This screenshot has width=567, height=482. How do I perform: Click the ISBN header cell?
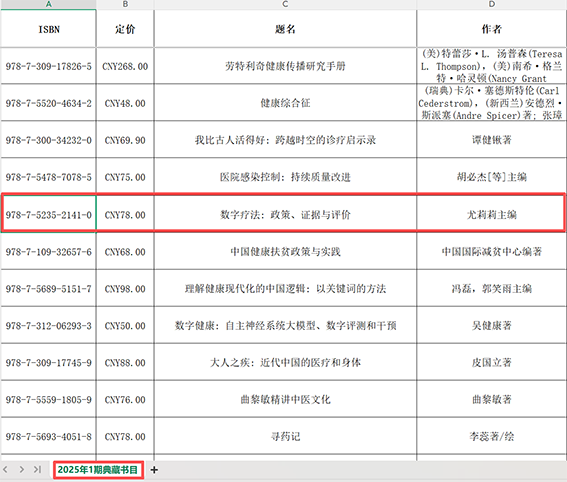(48, 29)
